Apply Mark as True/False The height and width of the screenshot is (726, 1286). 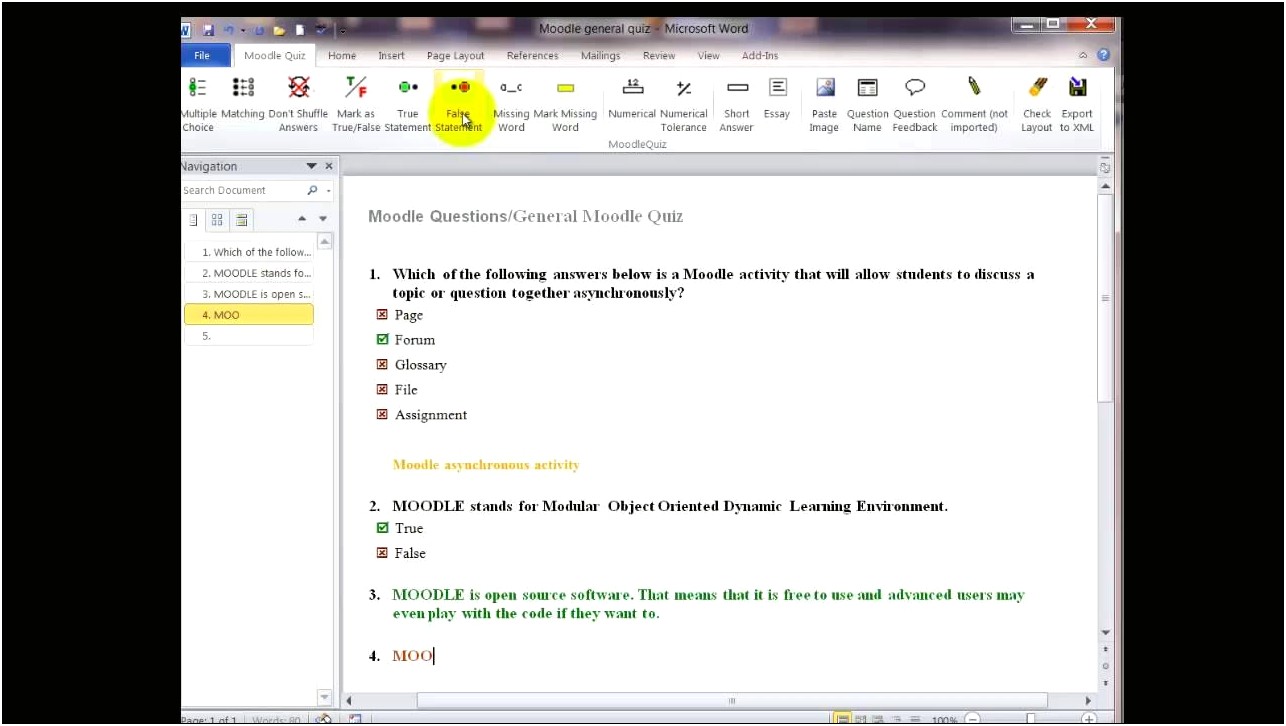point(356,104)
